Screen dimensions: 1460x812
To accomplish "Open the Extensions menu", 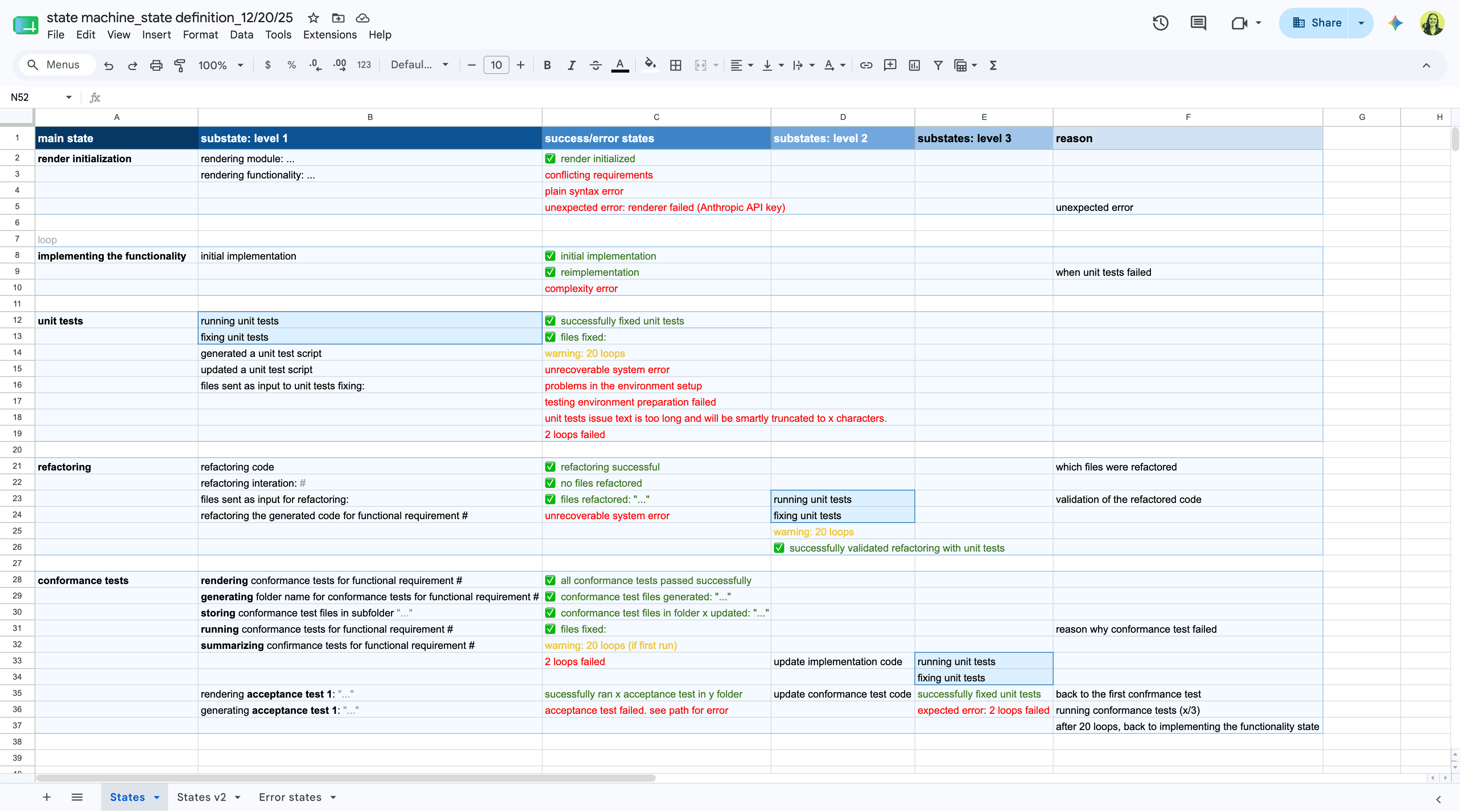I will [330, 35].
